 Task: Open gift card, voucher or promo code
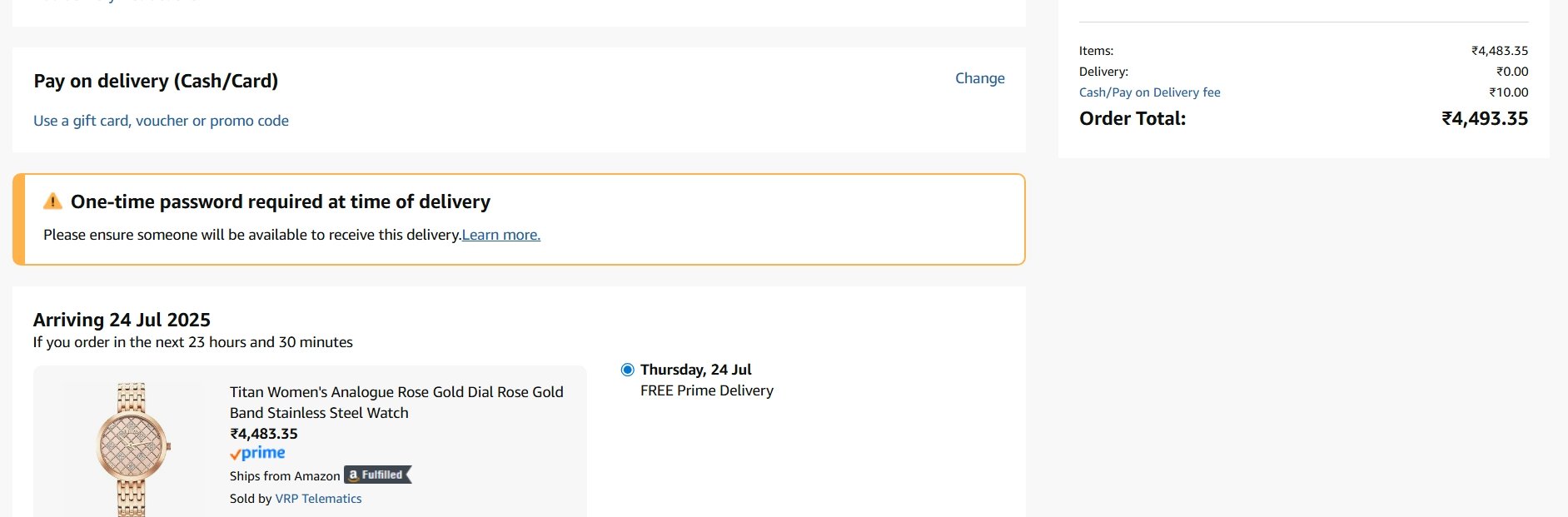(x=161, y=121)
